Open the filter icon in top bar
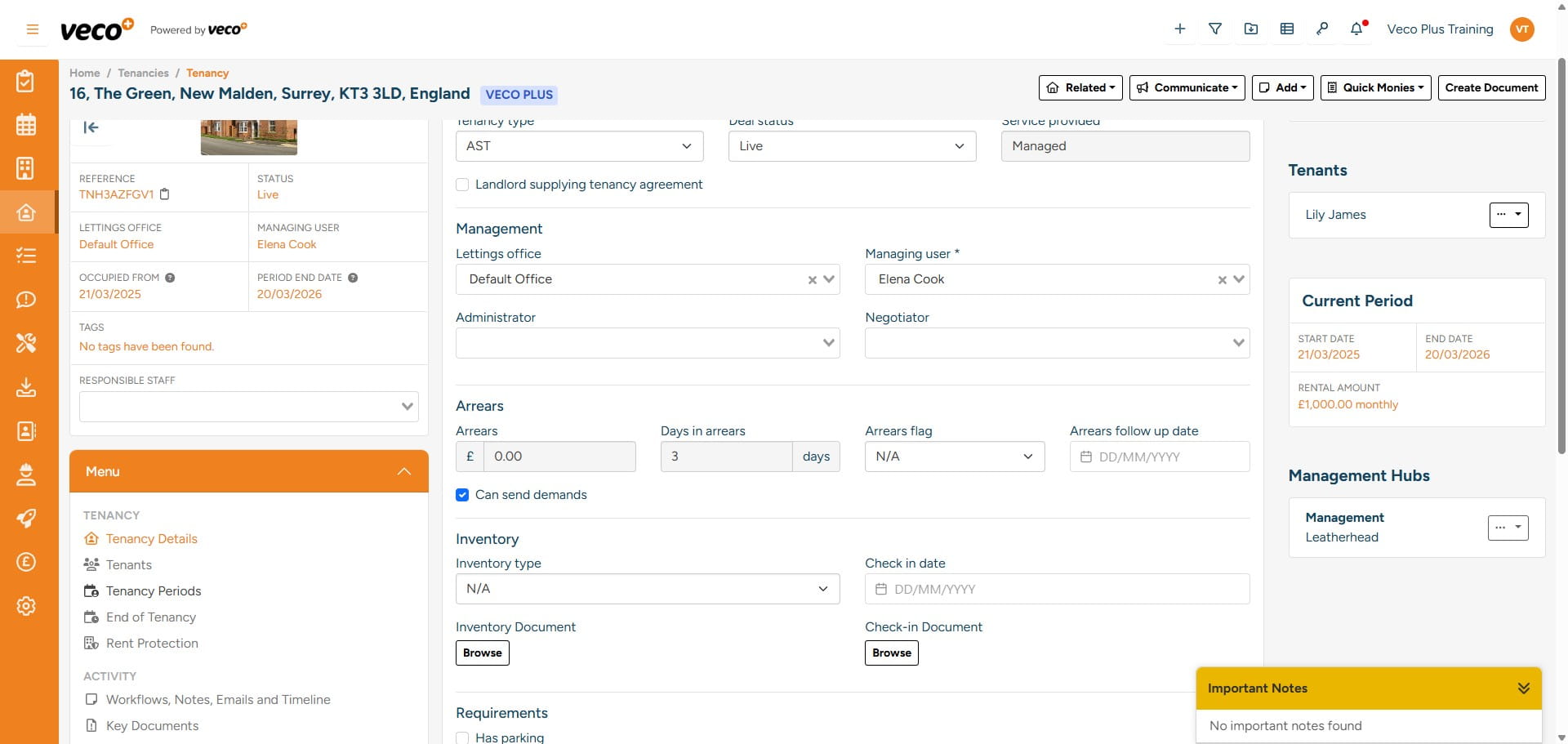Screen dimensions: 1568x744 1215,29
